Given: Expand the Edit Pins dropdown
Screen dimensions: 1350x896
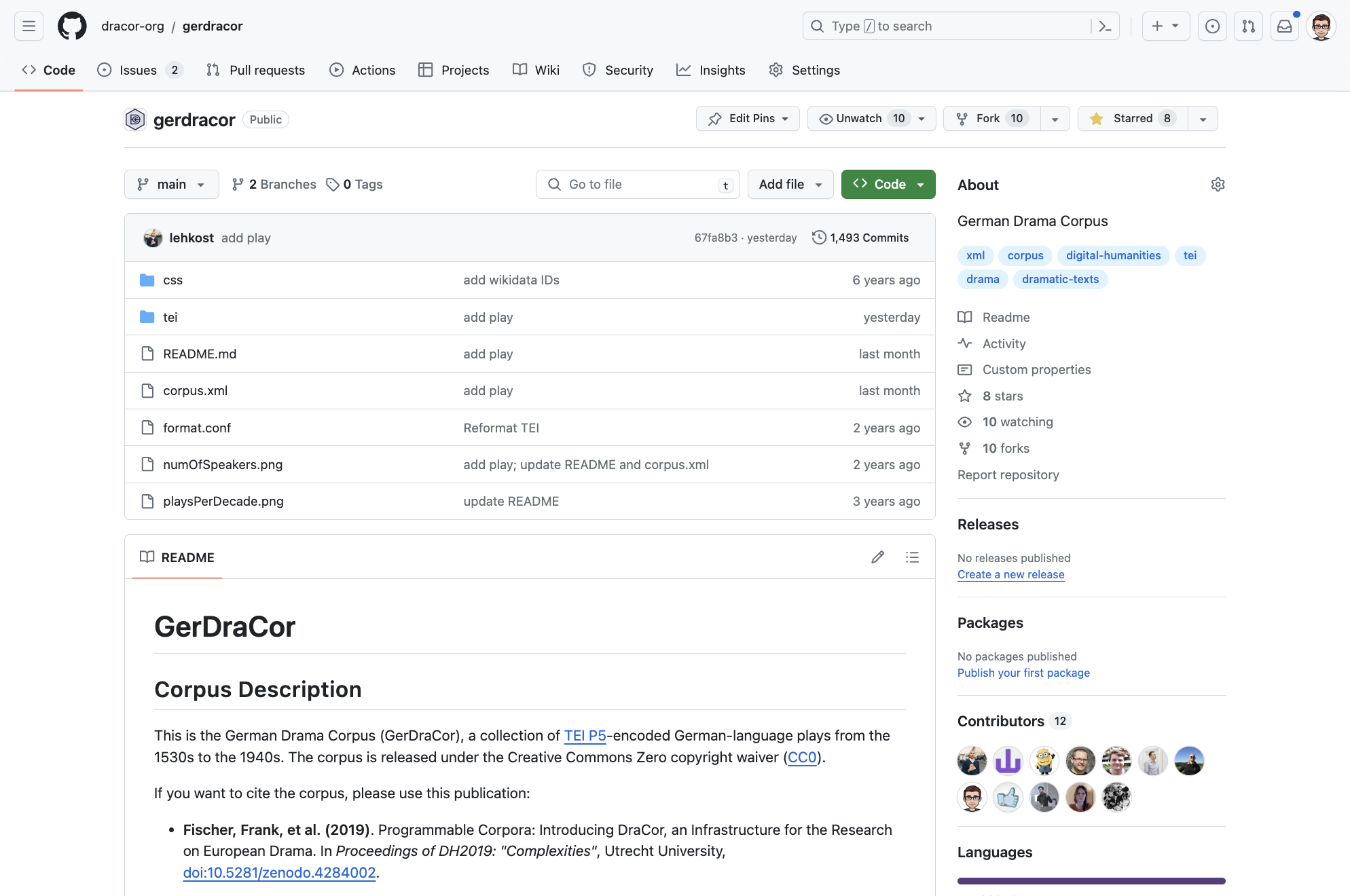Looking at the screenshot, I should (x=748, y=119).
